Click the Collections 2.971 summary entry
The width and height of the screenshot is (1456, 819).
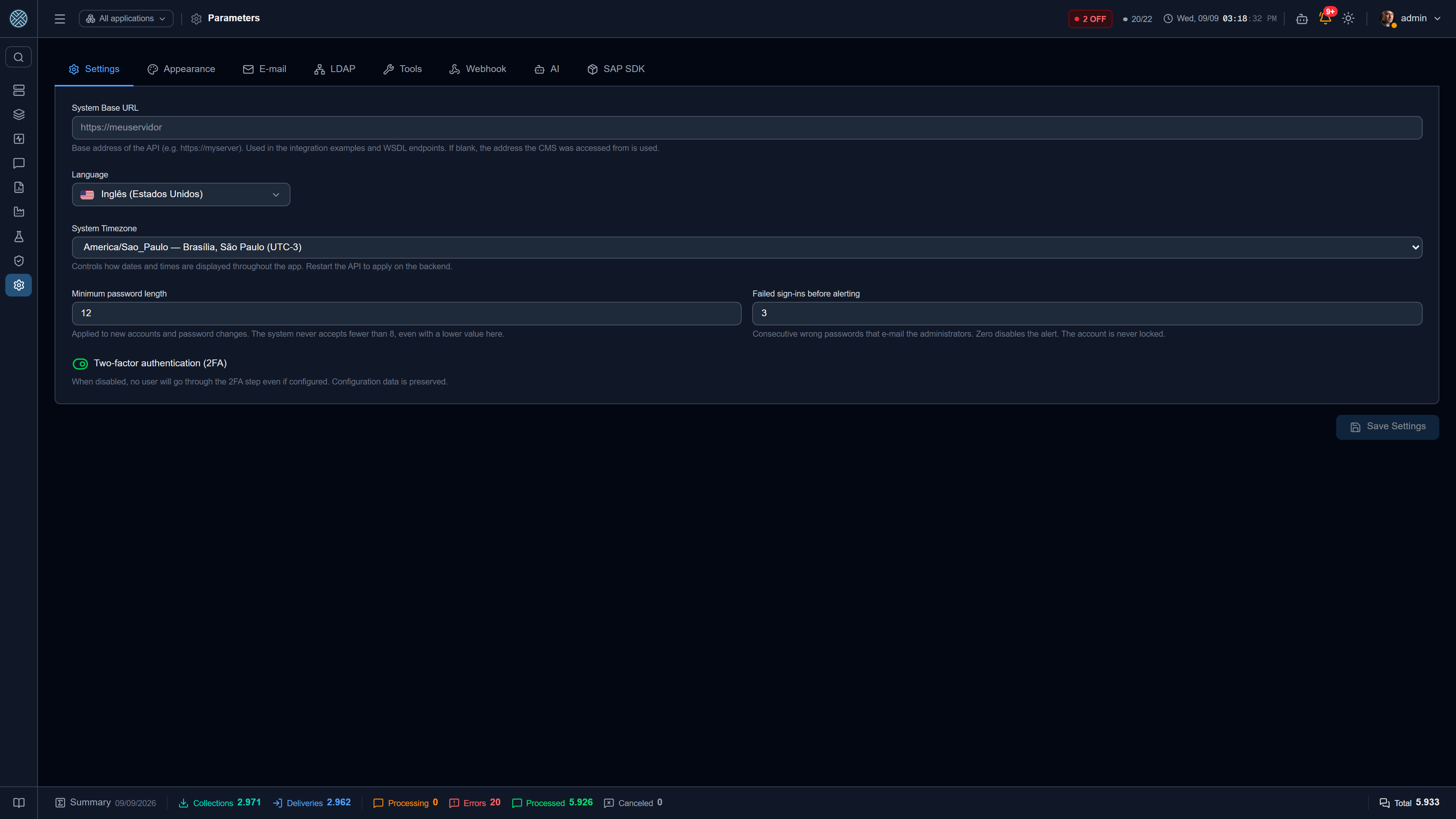pos(220,803)
